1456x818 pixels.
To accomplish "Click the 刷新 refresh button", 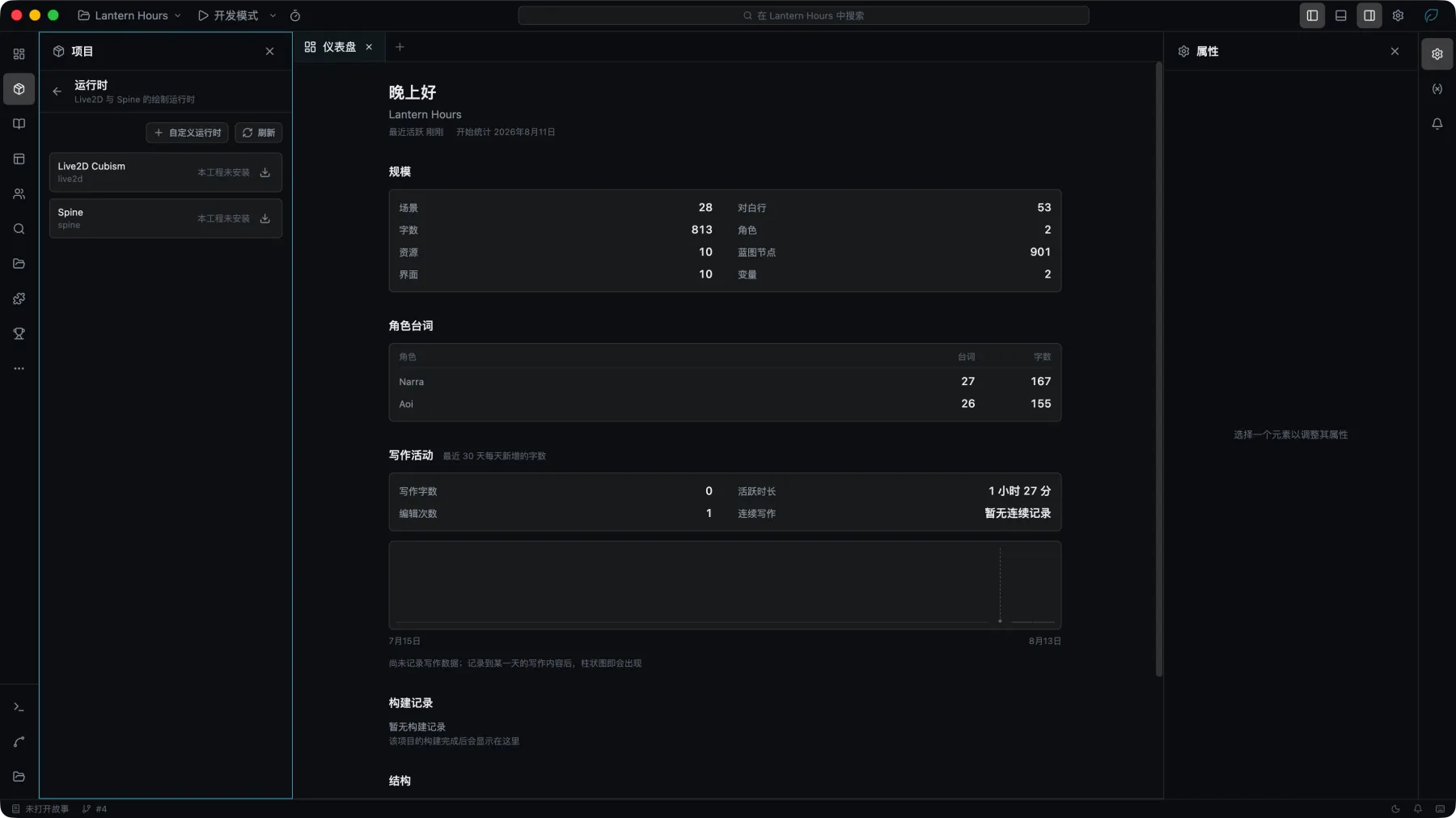I will [x=259, y=133].
